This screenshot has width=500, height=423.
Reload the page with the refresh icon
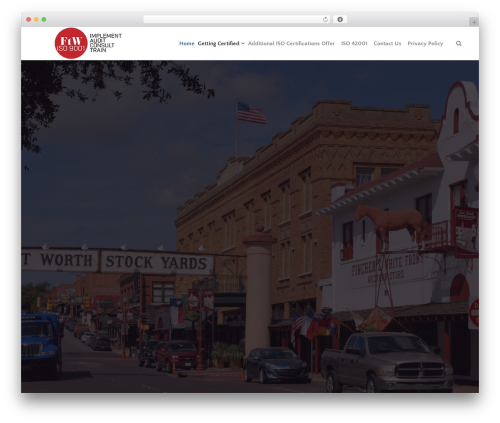[x=325, y=20]
